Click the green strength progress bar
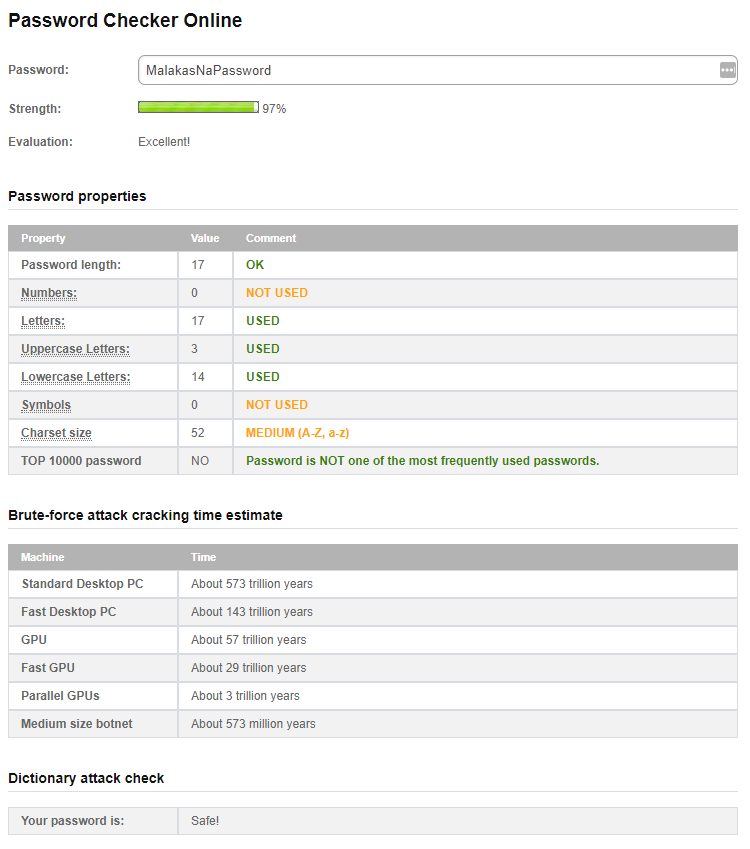 coord(197,107)
